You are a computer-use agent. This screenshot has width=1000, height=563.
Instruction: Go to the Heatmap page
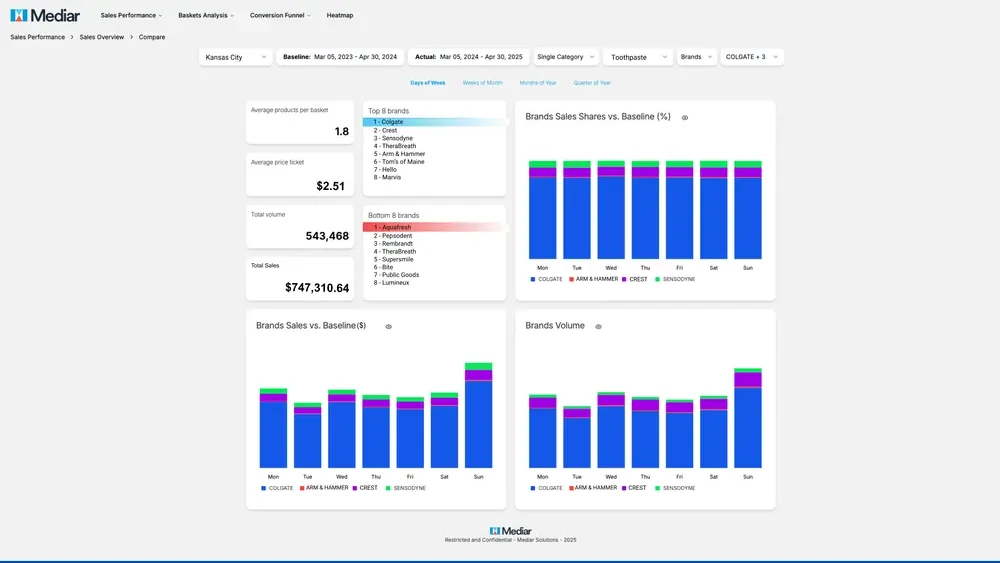point(339,15)
